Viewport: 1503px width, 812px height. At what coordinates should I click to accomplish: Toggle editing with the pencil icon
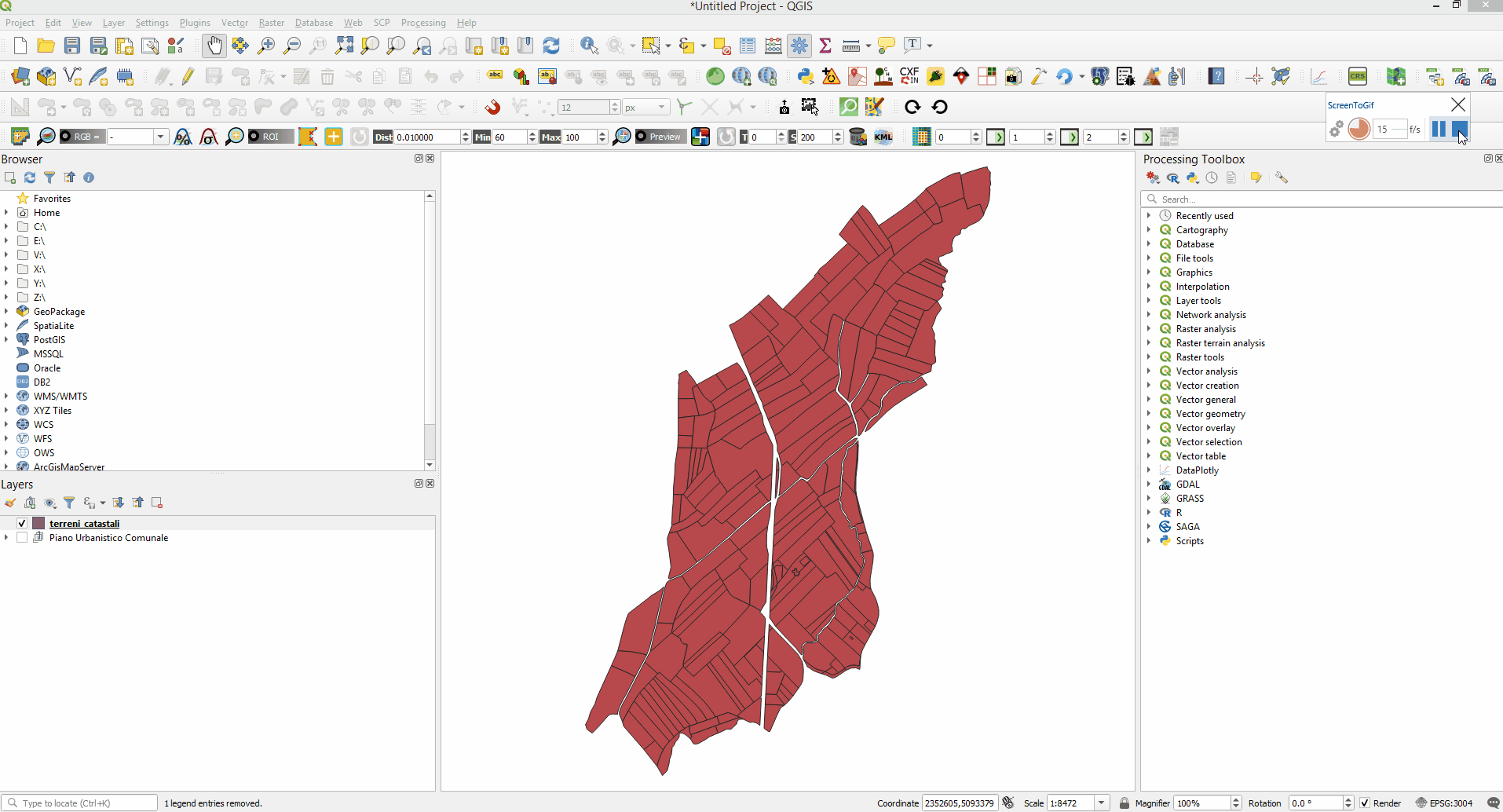point(188,76)
